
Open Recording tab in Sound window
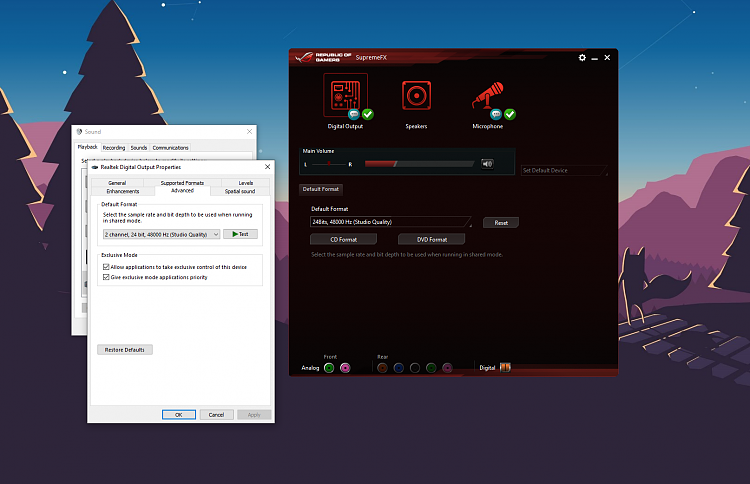click(x=114, y=148)
